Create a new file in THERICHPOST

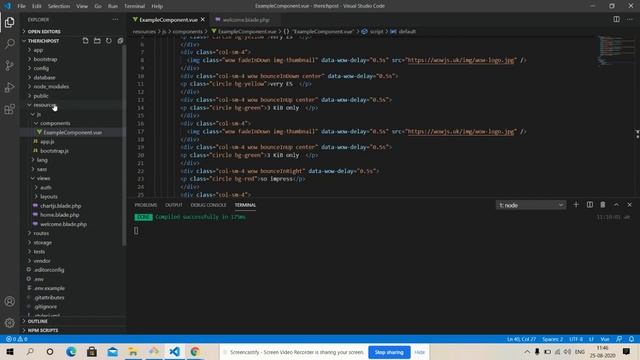pos(85,41)
